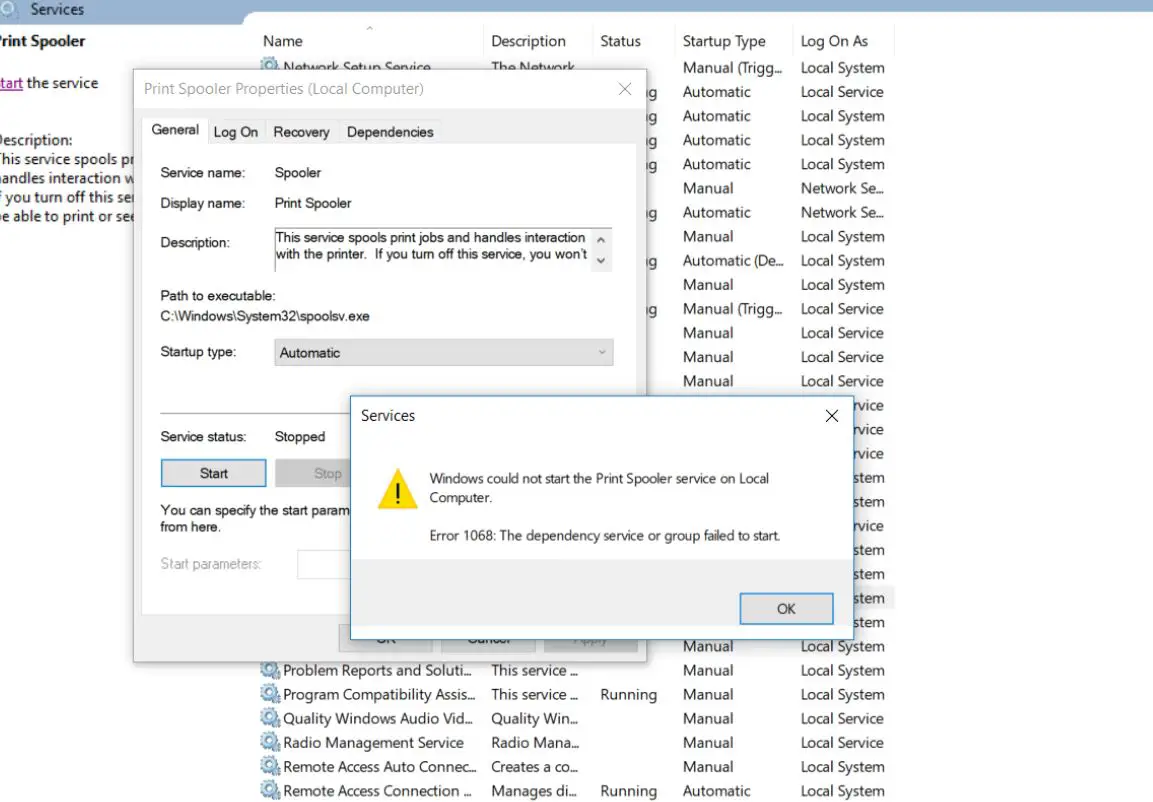Click the greyed-out Stop button
This screenshot has height=802, width=1153.
pos(314,473)
